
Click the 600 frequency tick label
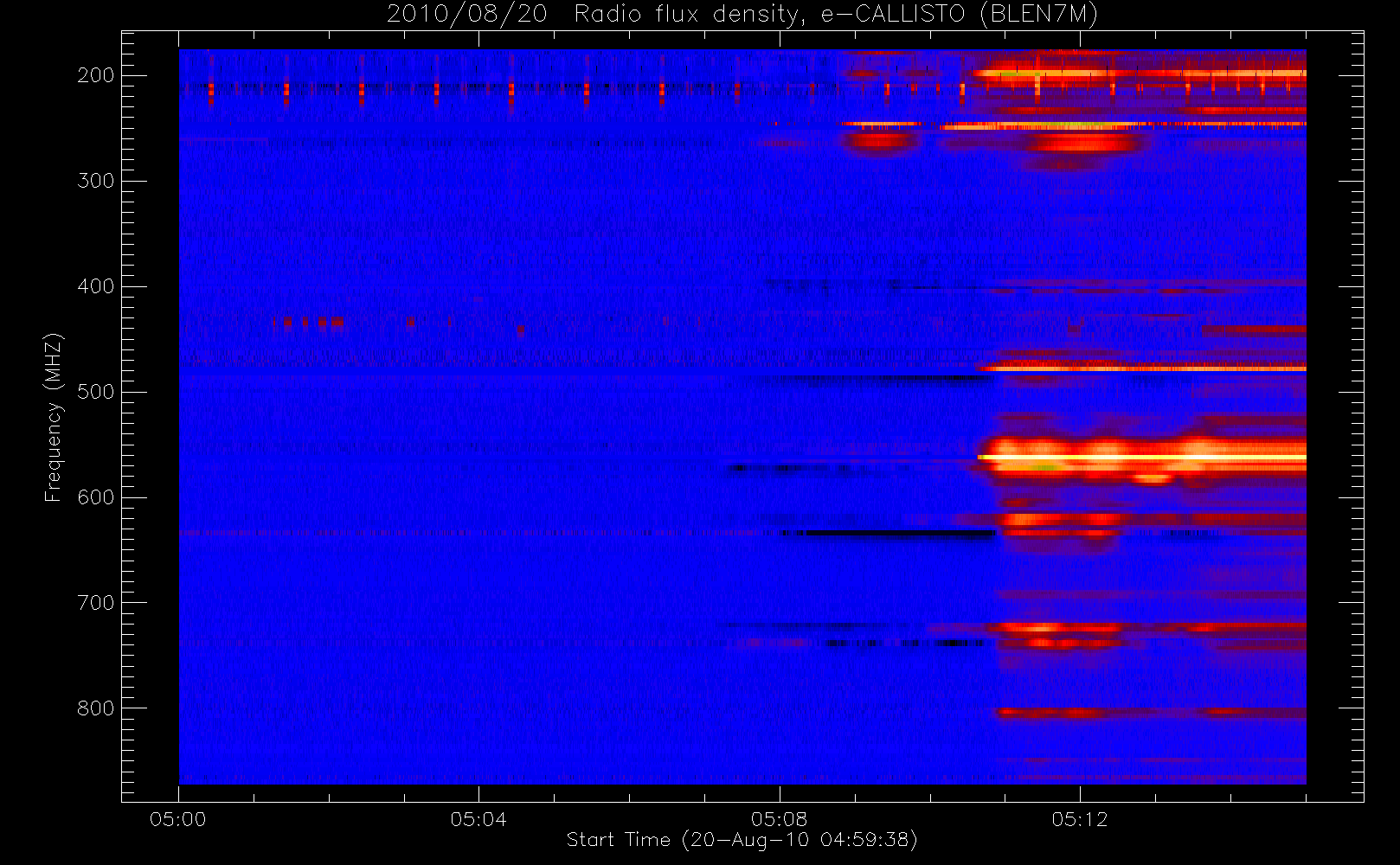[96, 497]
